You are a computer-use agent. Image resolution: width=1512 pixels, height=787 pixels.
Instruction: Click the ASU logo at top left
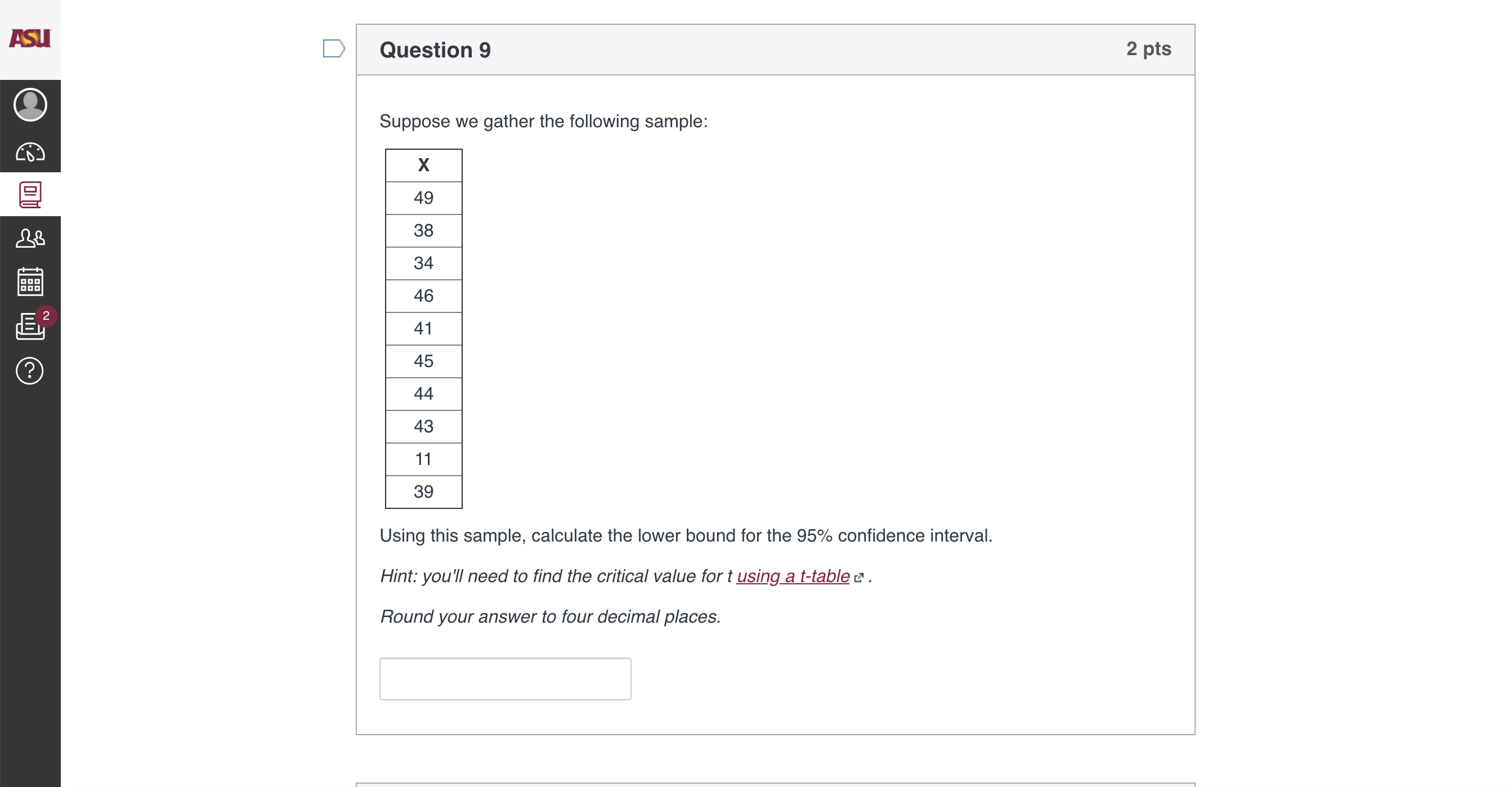(29, 38)
